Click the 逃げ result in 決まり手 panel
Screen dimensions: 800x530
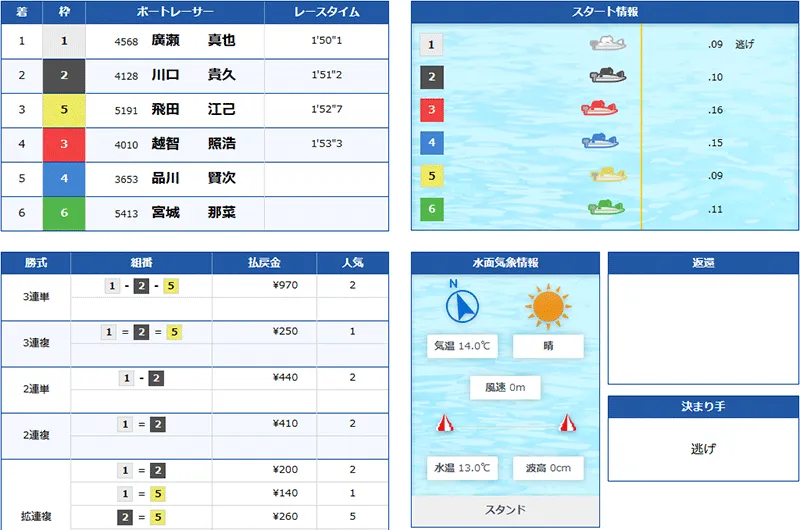pyautogui.click(x=703, y=449)
